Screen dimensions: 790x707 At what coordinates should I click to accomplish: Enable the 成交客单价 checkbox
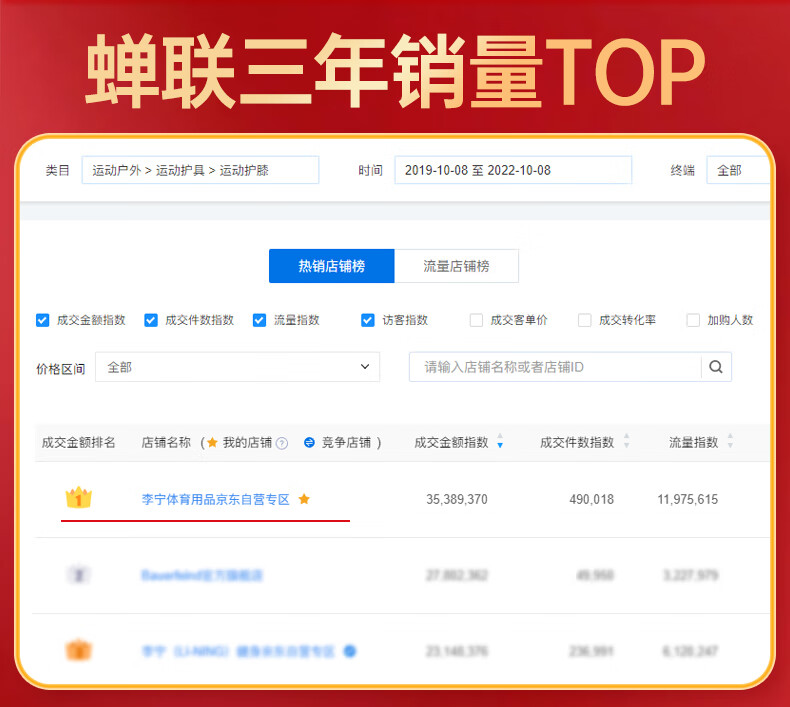[476, 320]
